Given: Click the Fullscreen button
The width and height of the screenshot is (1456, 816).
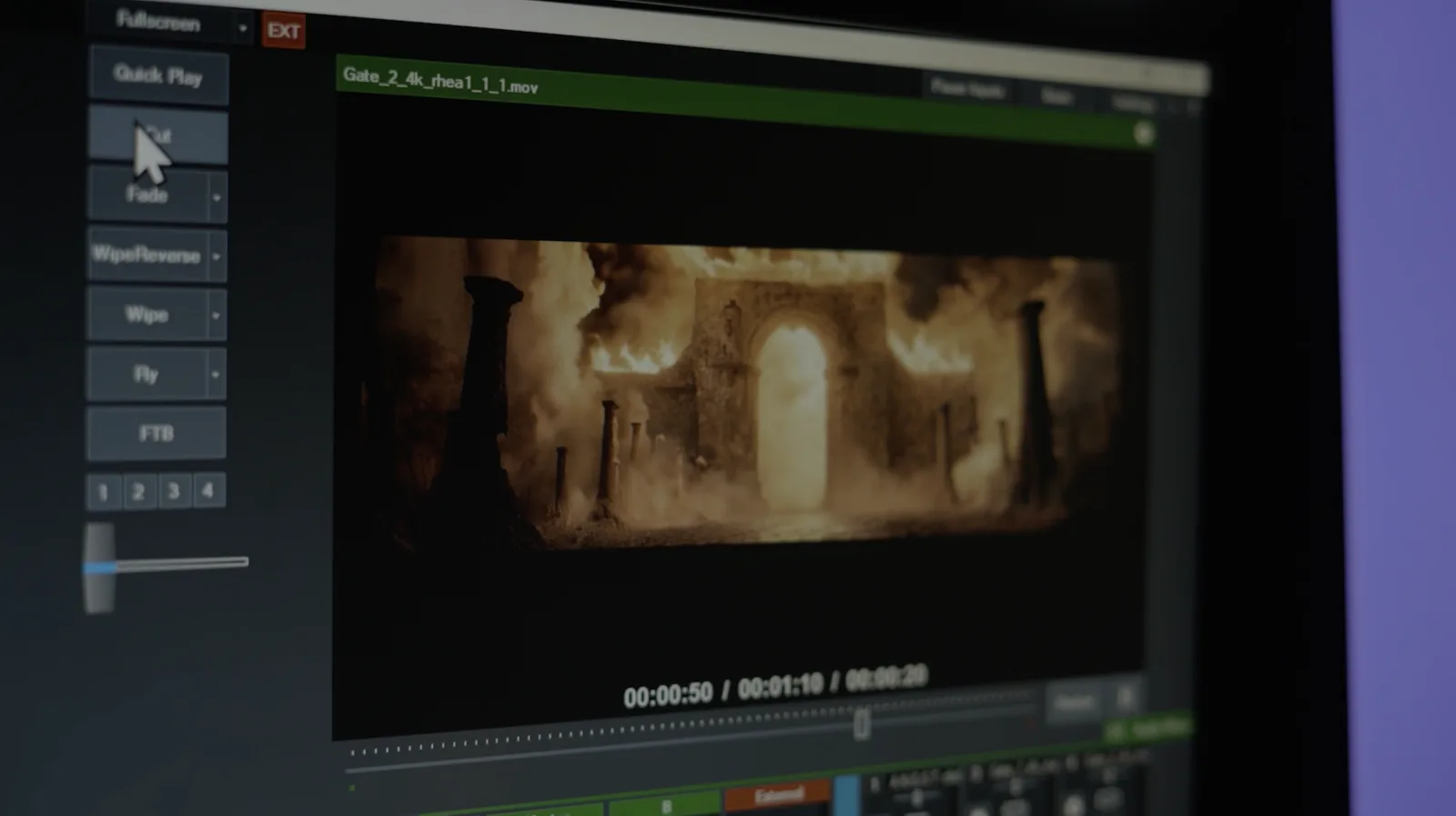Looking at the screenshot, I should coord(158,22).
